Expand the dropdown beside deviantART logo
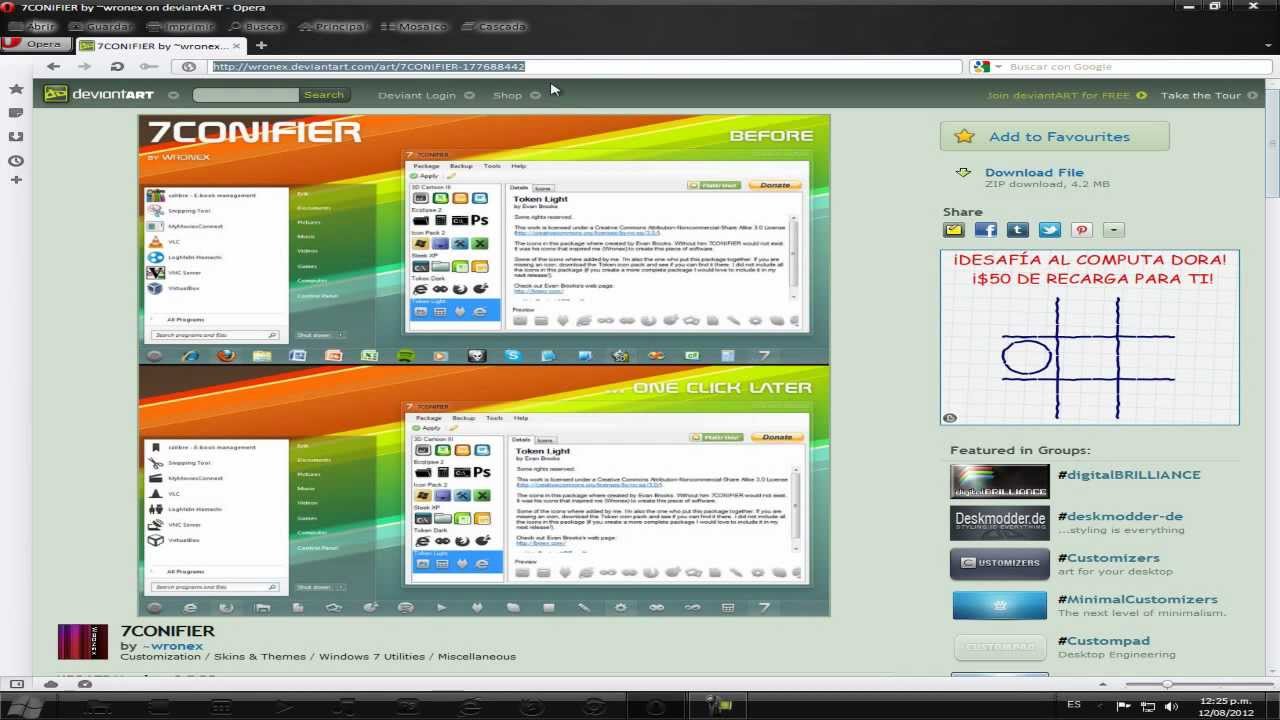The image size is (1280, 720). 173,95
